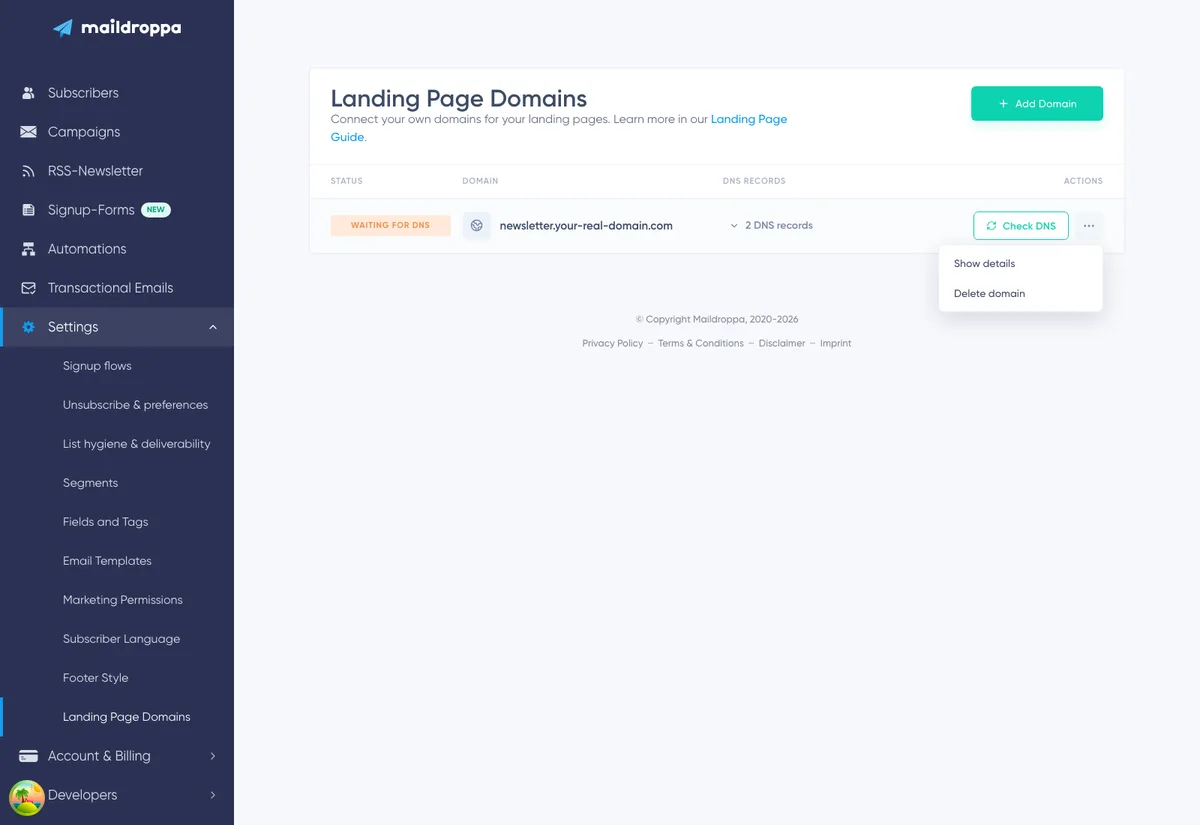The width and height of the screenshot is (1200, 825).
Task: Open Signup-Forms section
Action: pos(117,210)
